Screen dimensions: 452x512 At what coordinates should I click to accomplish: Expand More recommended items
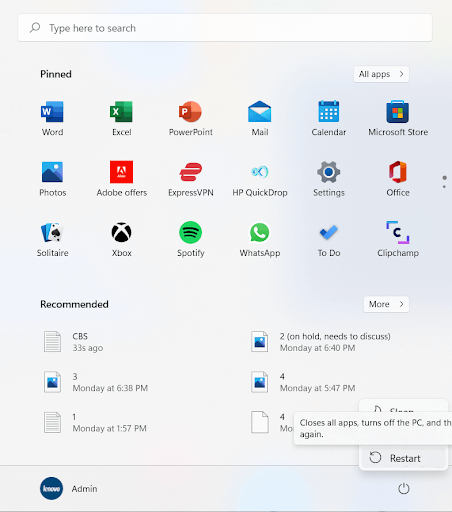click(x=386, y=304)
